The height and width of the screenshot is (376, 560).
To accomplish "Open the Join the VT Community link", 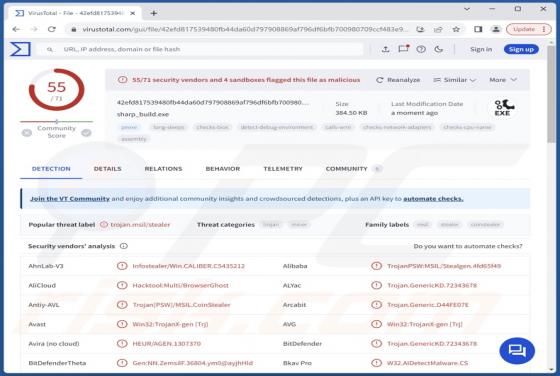I will pos(70,199).
